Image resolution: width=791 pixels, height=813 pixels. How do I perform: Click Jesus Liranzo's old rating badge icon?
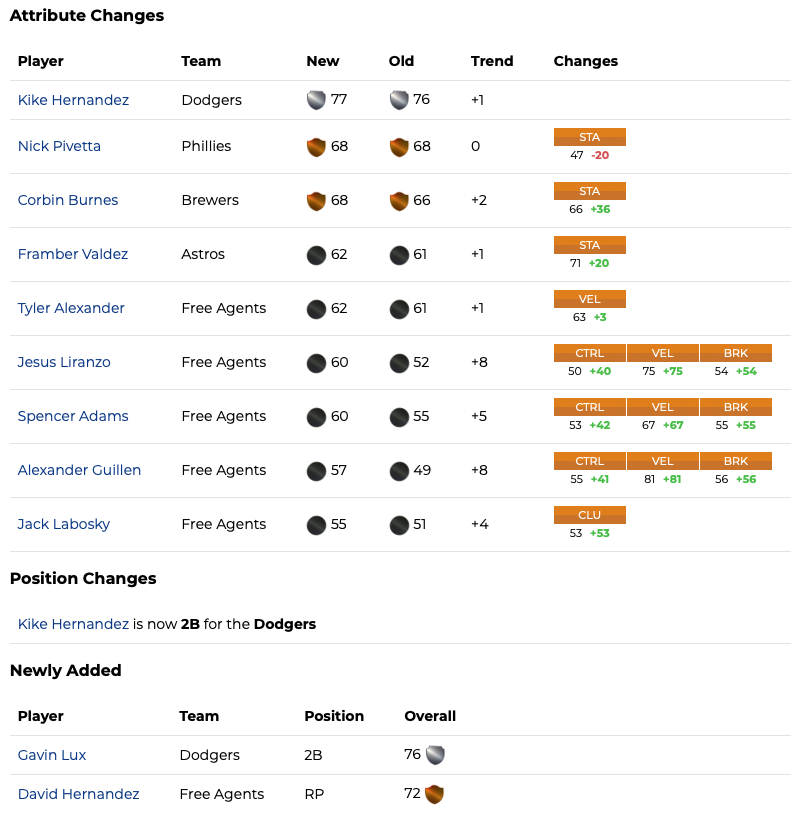point(399,362)
